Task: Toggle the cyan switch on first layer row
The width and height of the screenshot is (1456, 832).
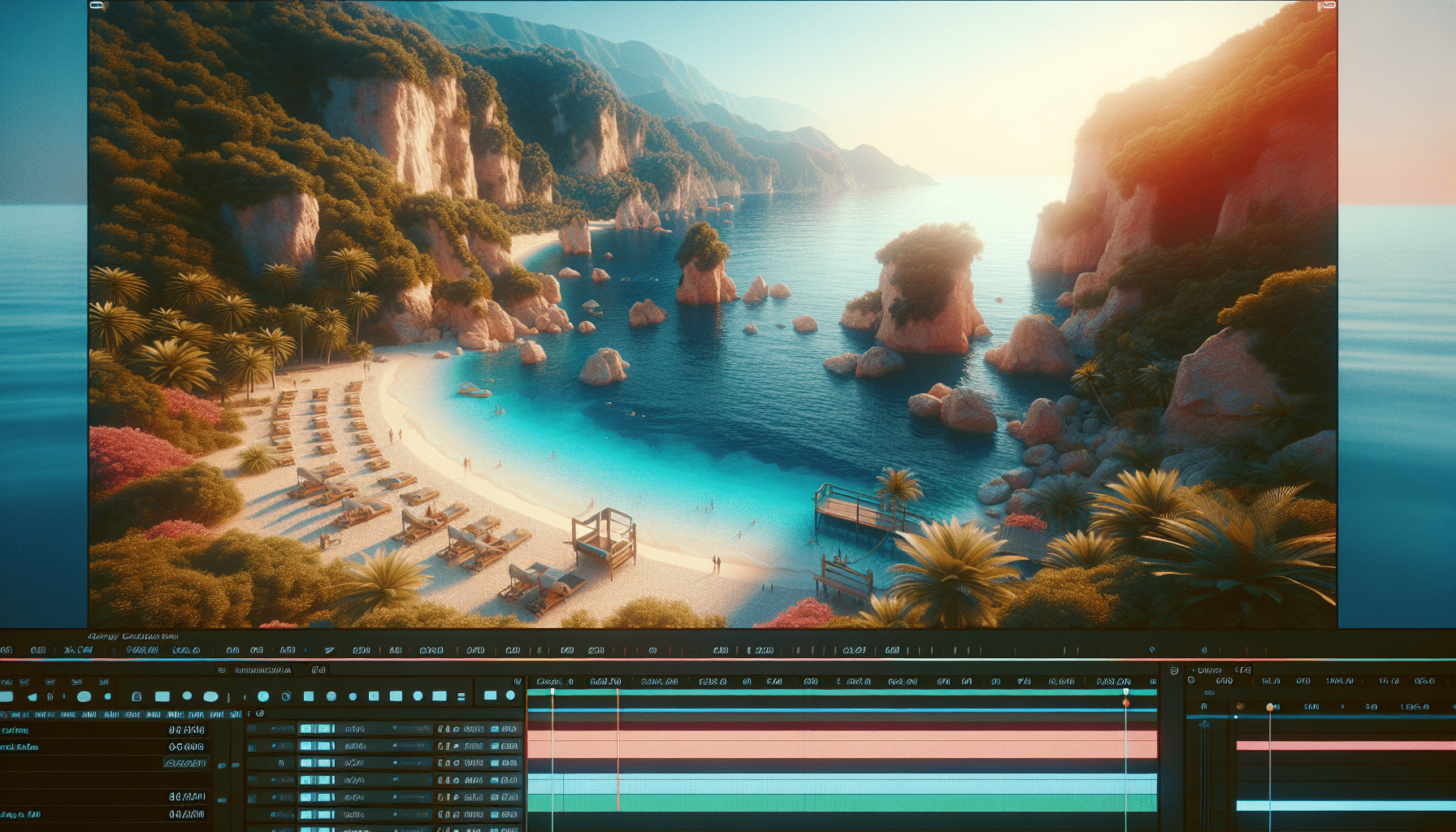Action: click(317, 729)
